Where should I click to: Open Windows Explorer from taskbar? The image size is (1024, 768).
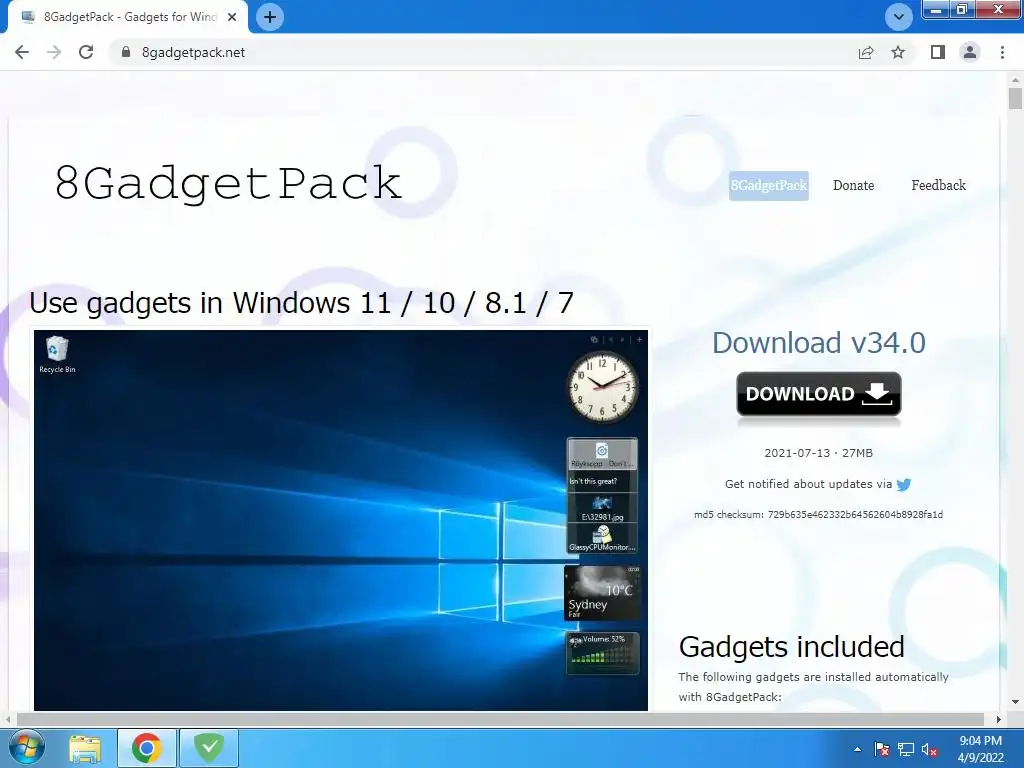pyautogui.click(x=85, y=748)
